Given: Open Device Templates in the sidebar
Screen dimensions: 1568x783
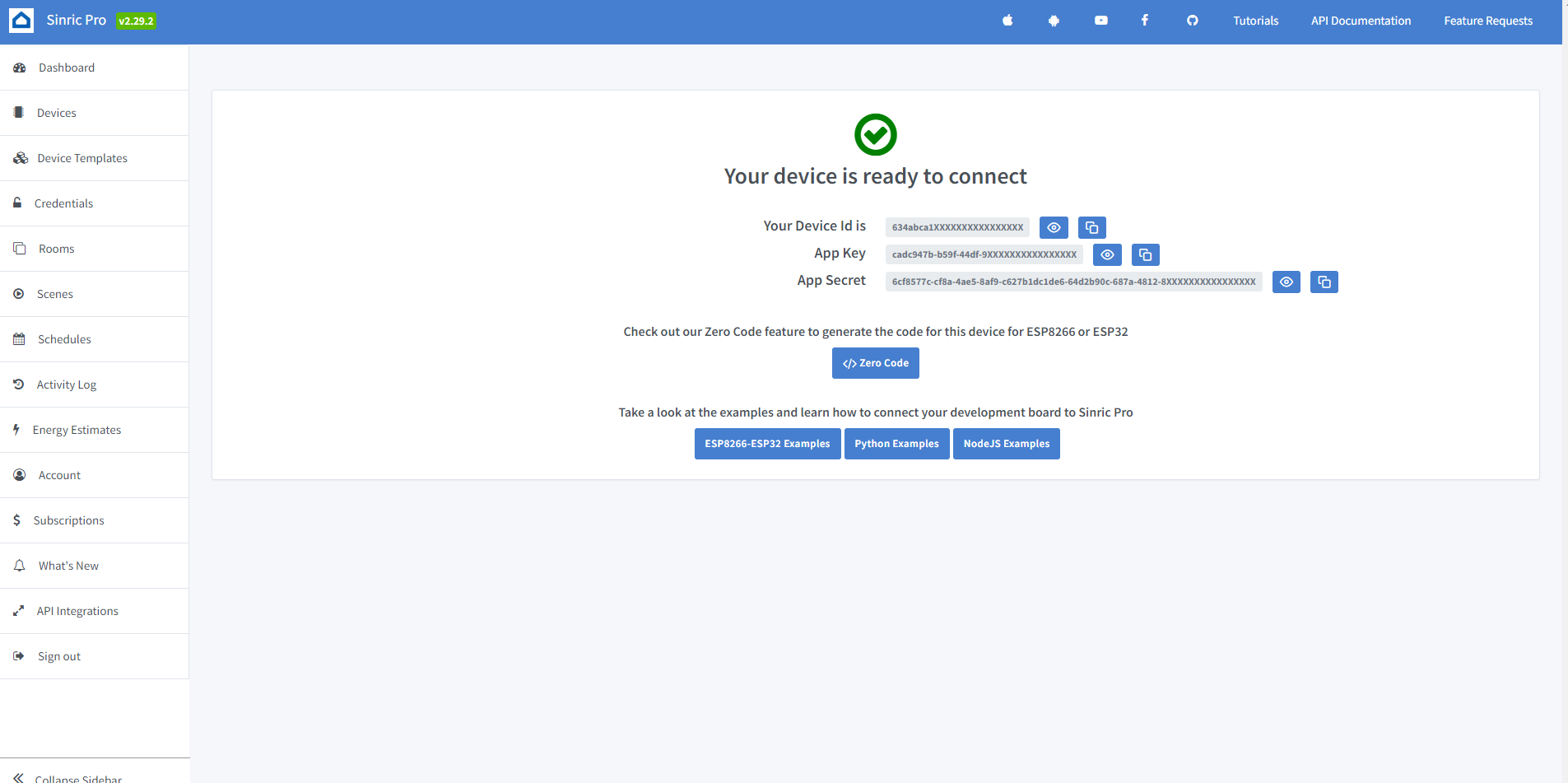Looking at the screenshot, I should [x=95, y=158].
